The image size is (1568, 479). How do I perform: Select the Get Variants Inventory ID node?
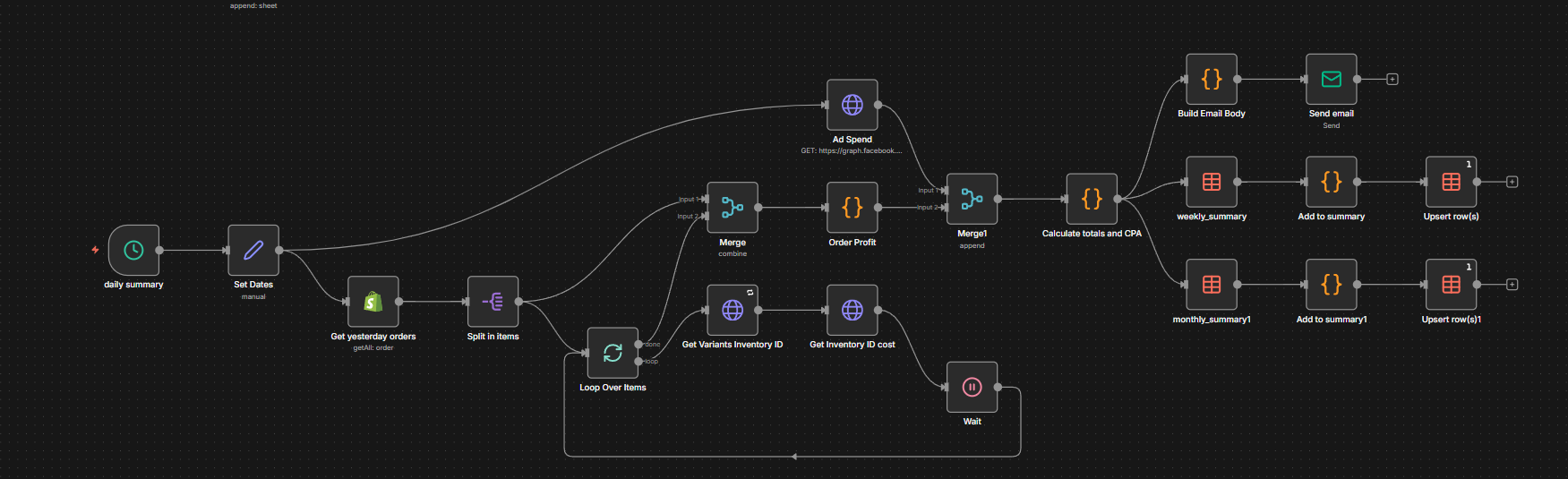coord(733,310)
